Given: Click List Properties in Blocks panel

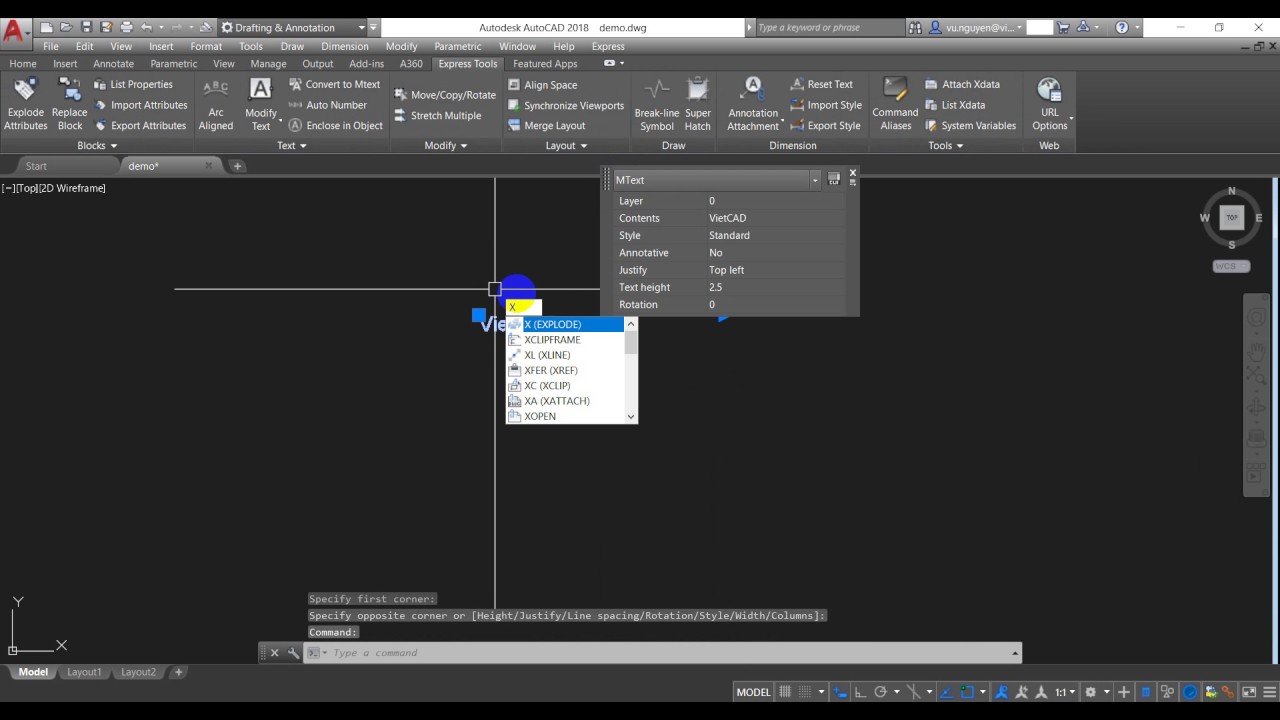Looking at the screenshot, I should 133,85.
